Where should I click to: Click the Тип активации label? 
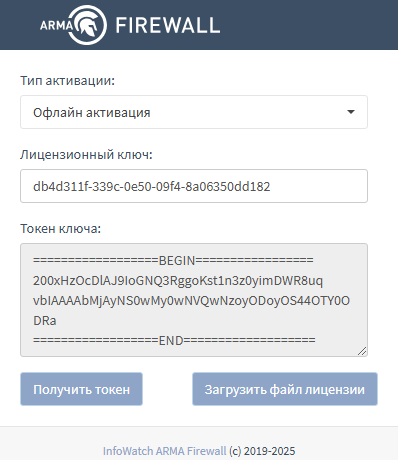67,81
